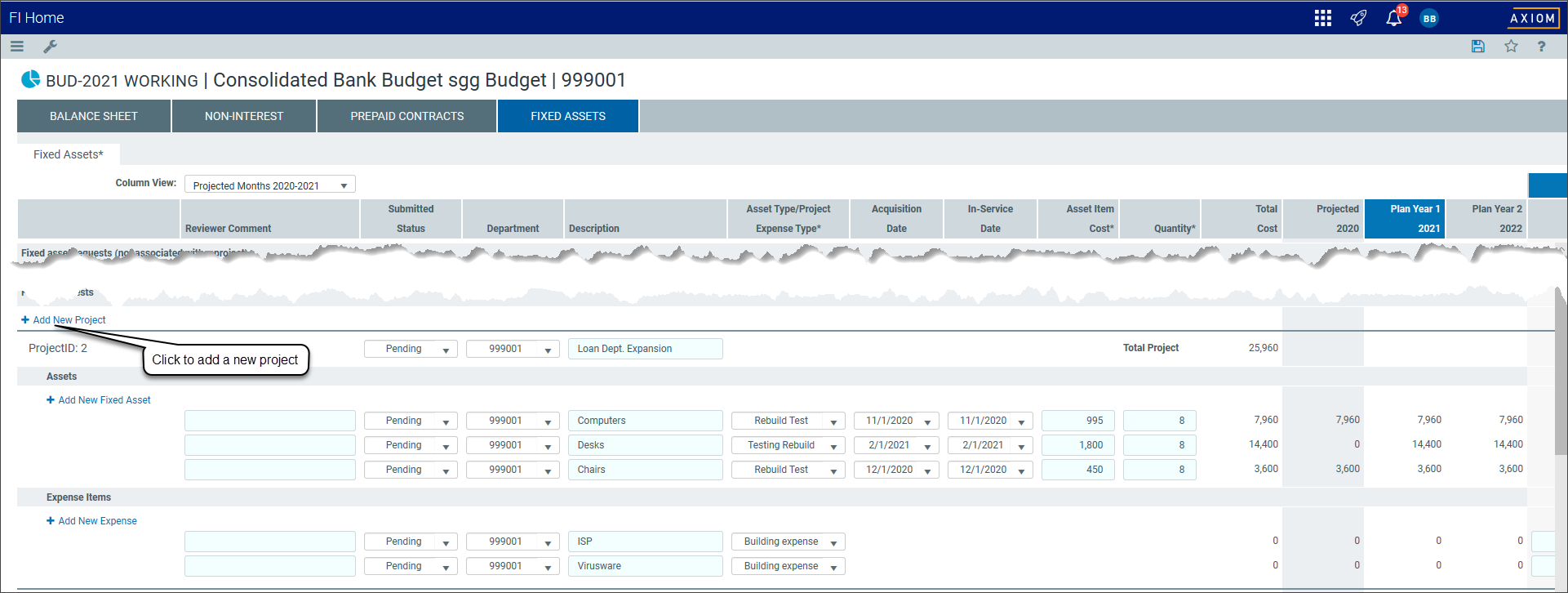Open department dropdown in Chairs row
The image size is (1568, 593).
pyautogui.click(x=513, y=470)
